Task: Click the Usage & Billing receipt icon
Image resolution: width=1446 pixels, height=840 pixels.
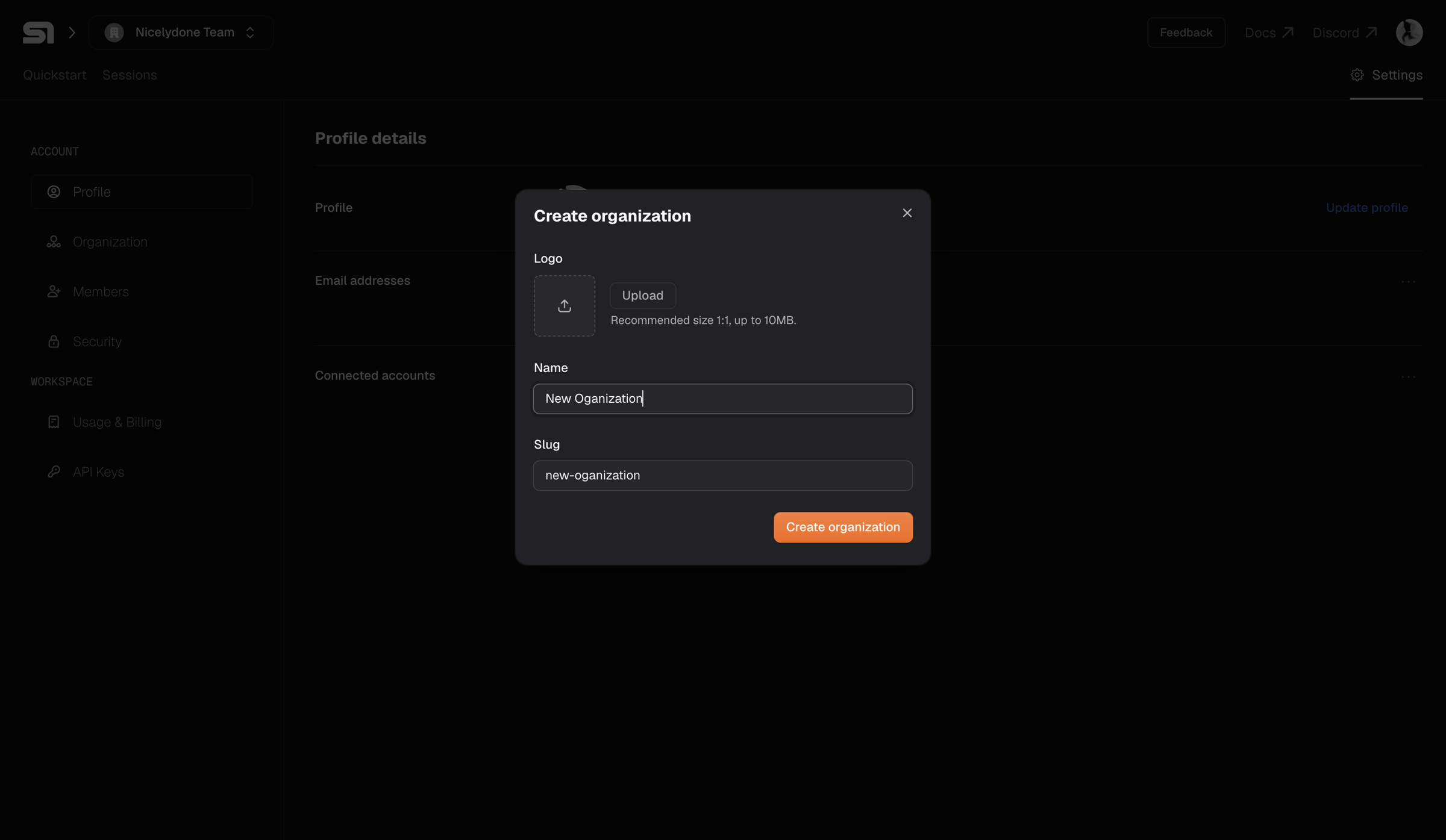Action: click(x=54, y=422)
